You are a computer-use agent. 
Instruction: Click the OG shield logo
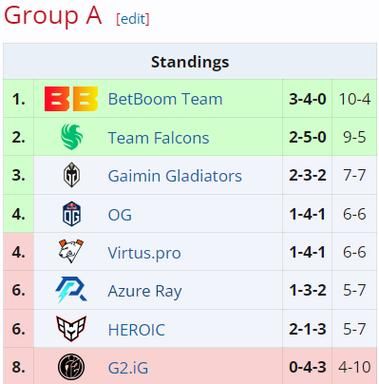[72, 214]
